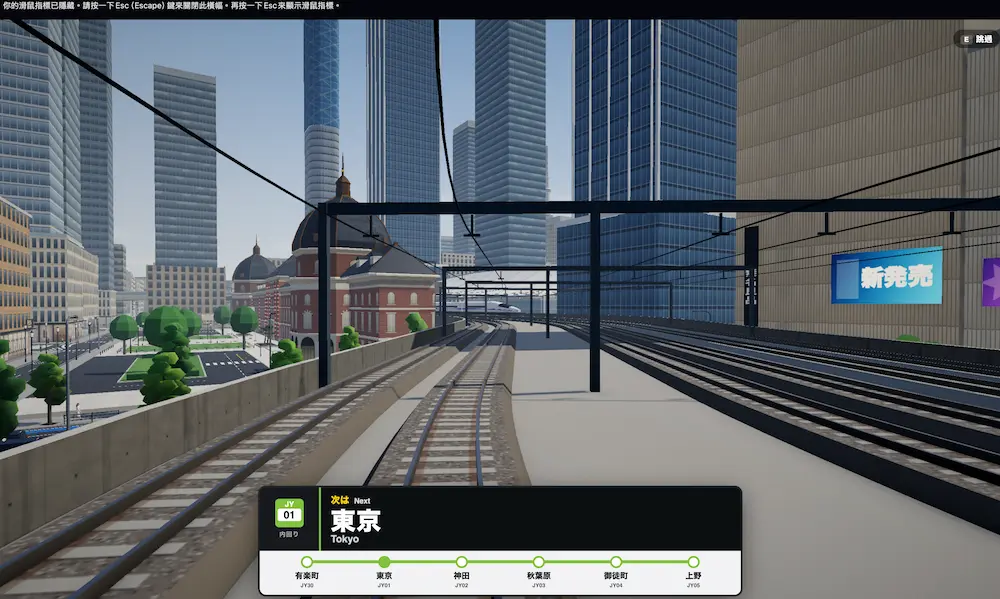Click the 'JY04' station code
Screen dimensions: 1000x599
(615, 585)
